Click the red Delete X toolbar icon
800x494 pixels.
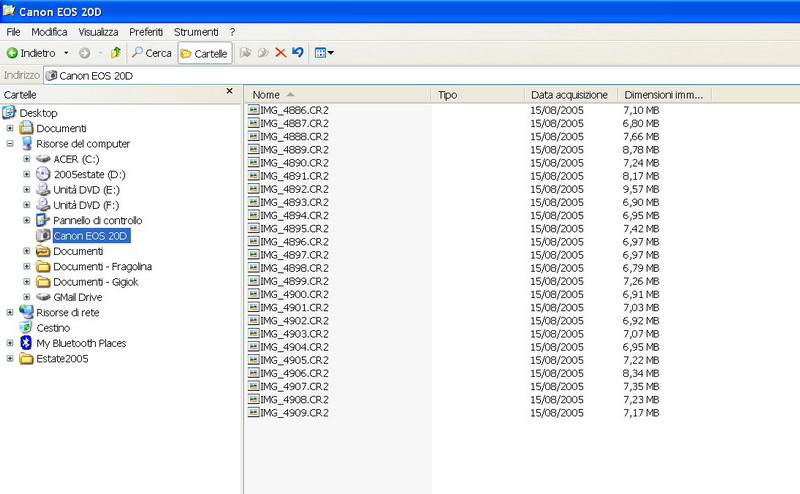[x=280, y=53]
